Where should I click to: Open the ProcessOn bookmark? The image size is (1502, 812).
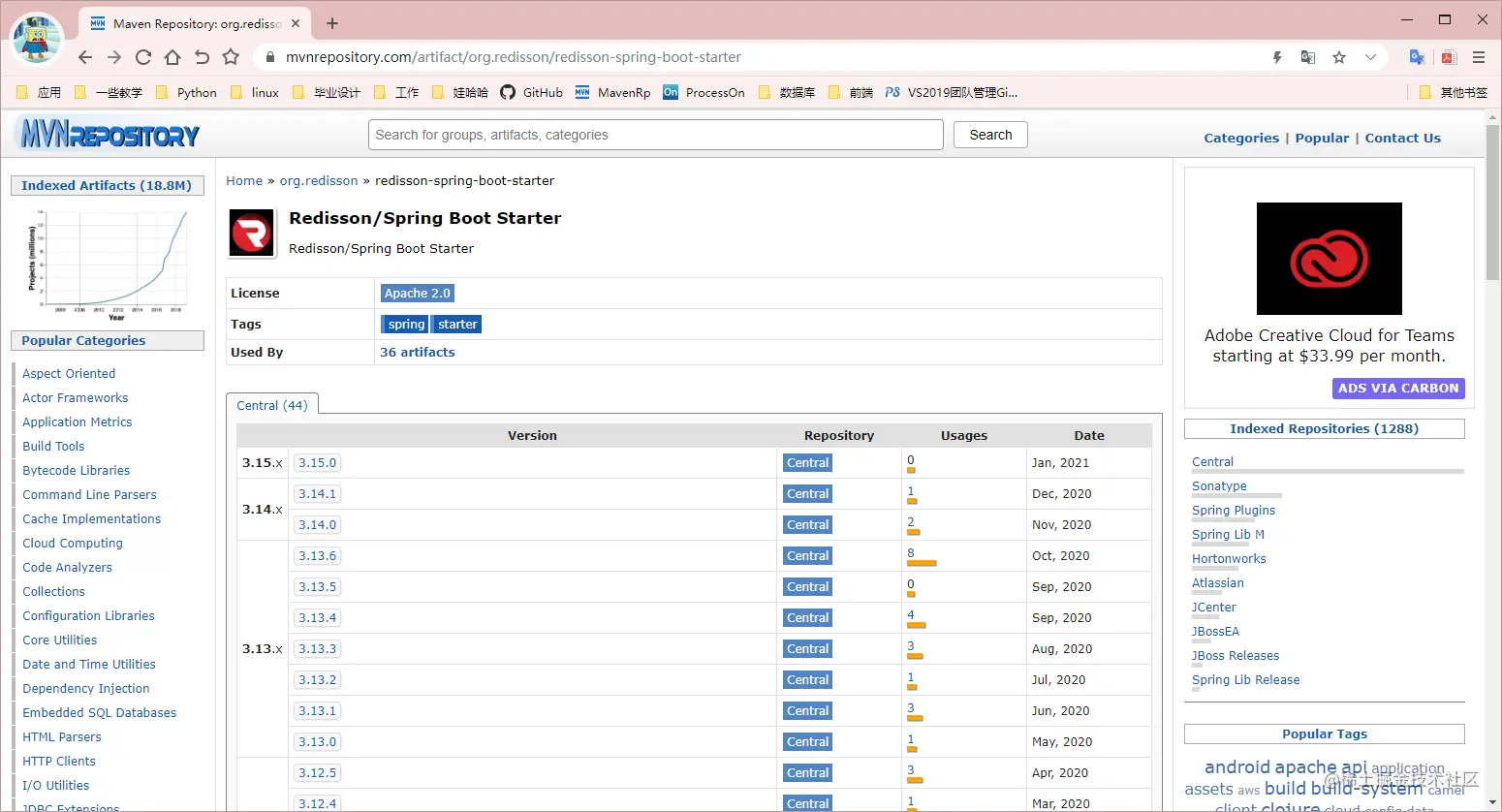(x=704, y=92)
